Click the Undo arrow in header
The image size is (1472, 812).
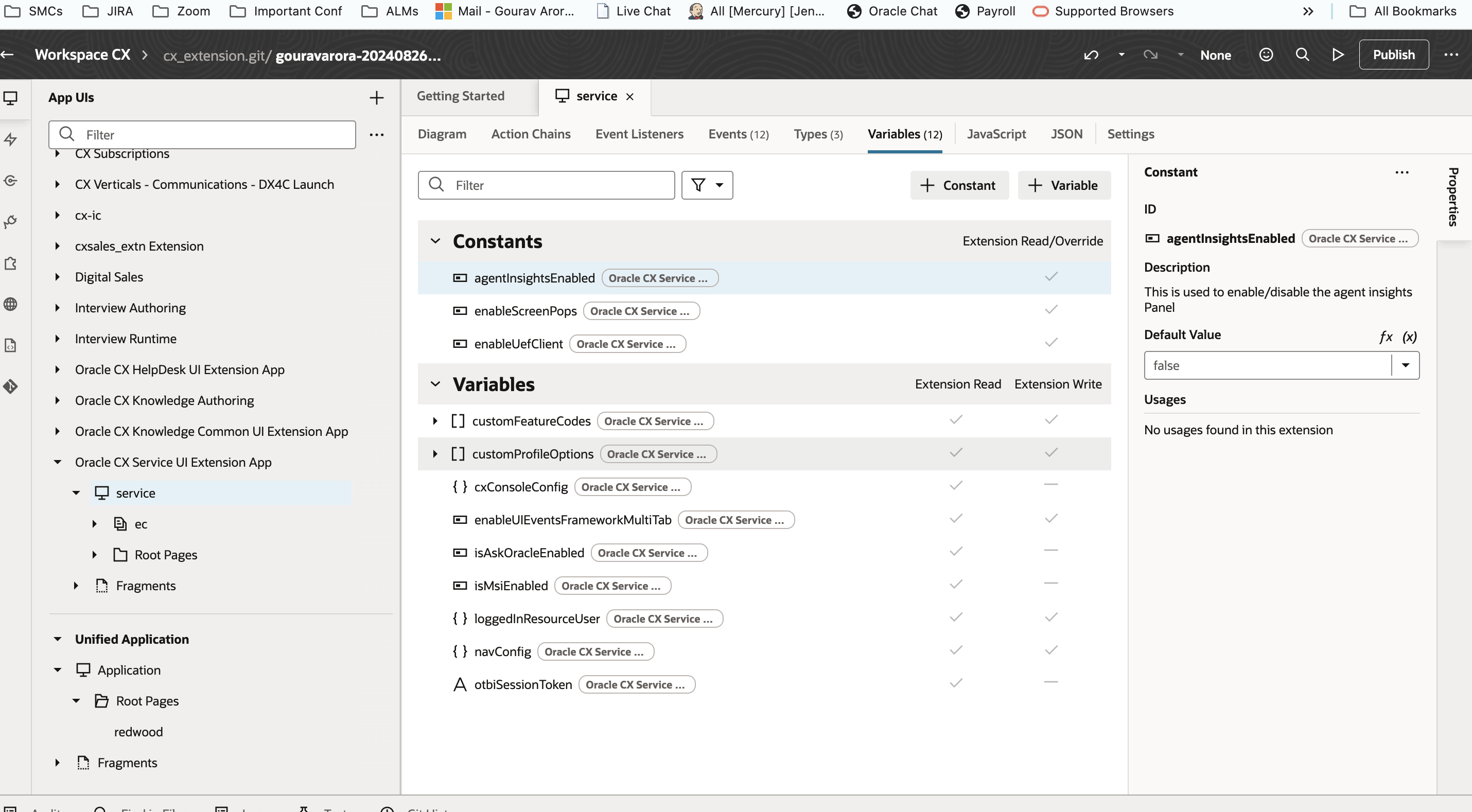pos(1092,55)
